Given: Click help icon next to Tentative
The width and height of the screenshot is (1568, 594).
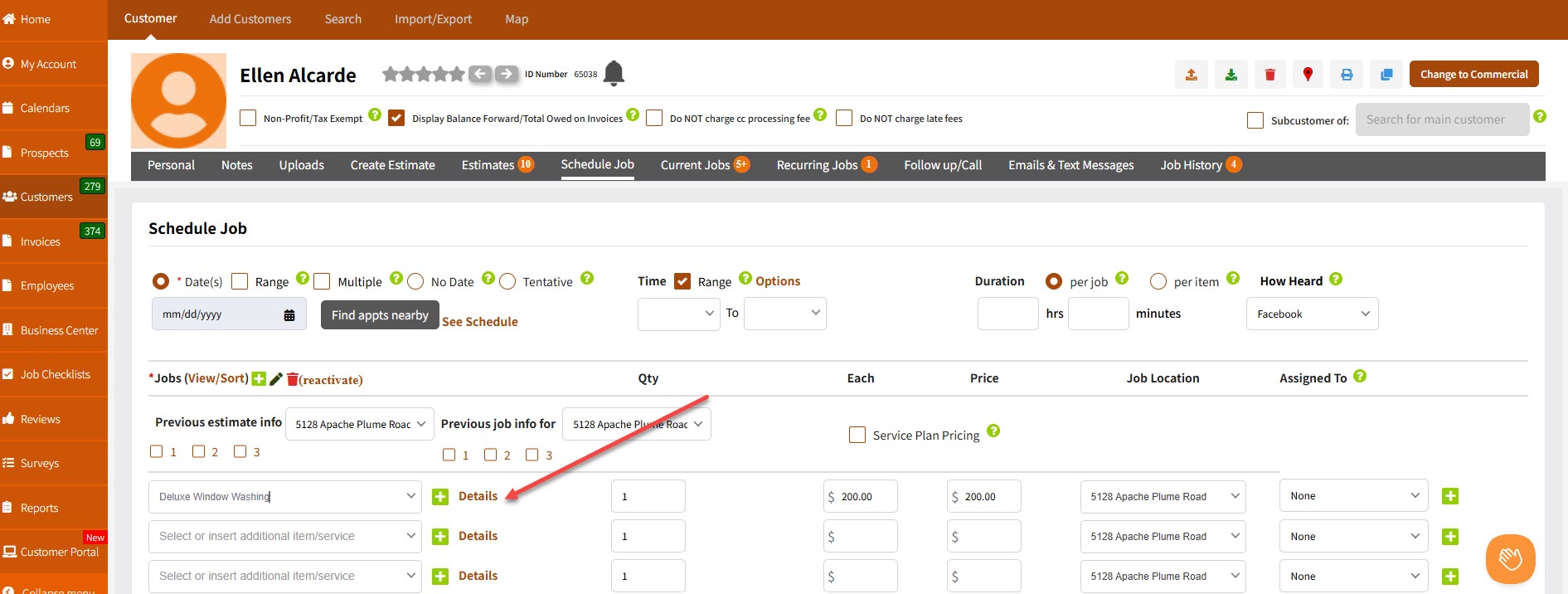Looking at the screenshot, I should tap(587, 278).
